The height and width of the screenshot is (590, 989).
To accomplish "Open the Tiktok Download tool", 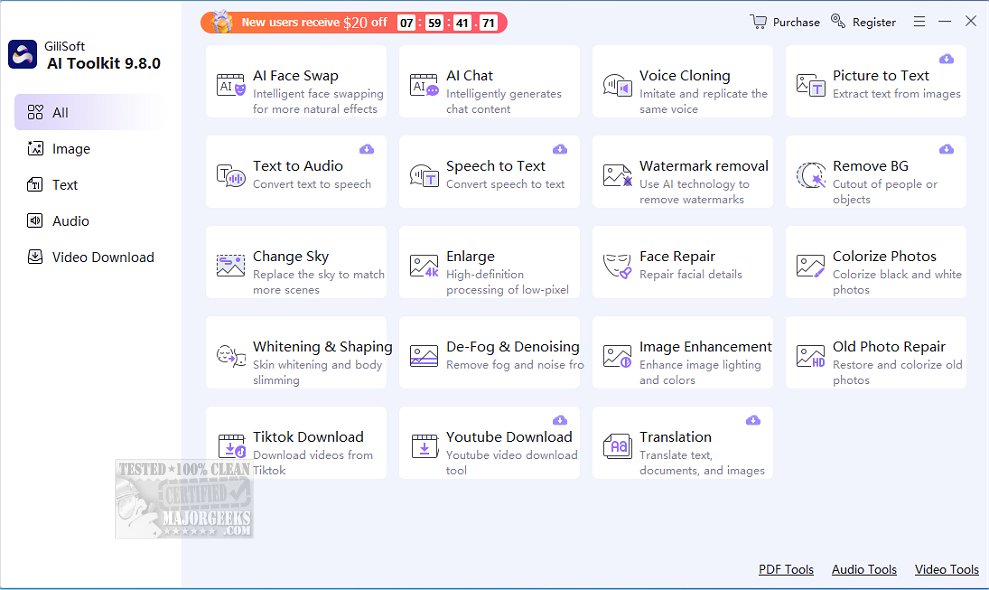I will (296, 443).
